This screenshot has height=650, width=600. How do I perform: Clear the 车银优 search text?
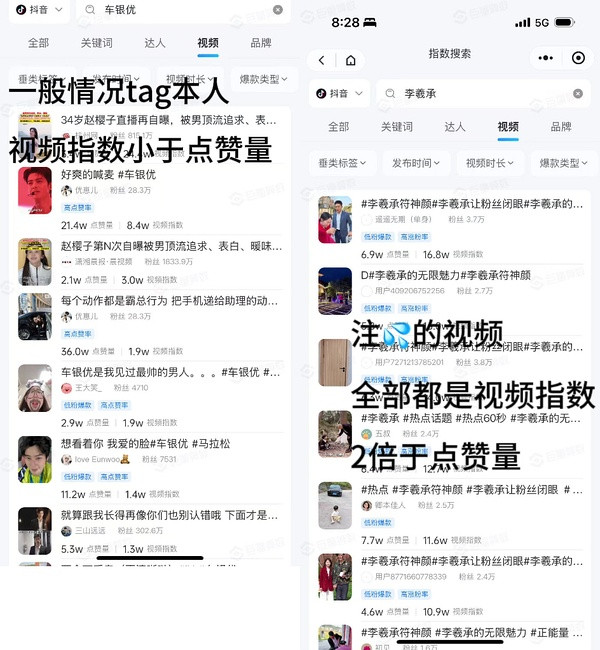(x=278, y=10)
